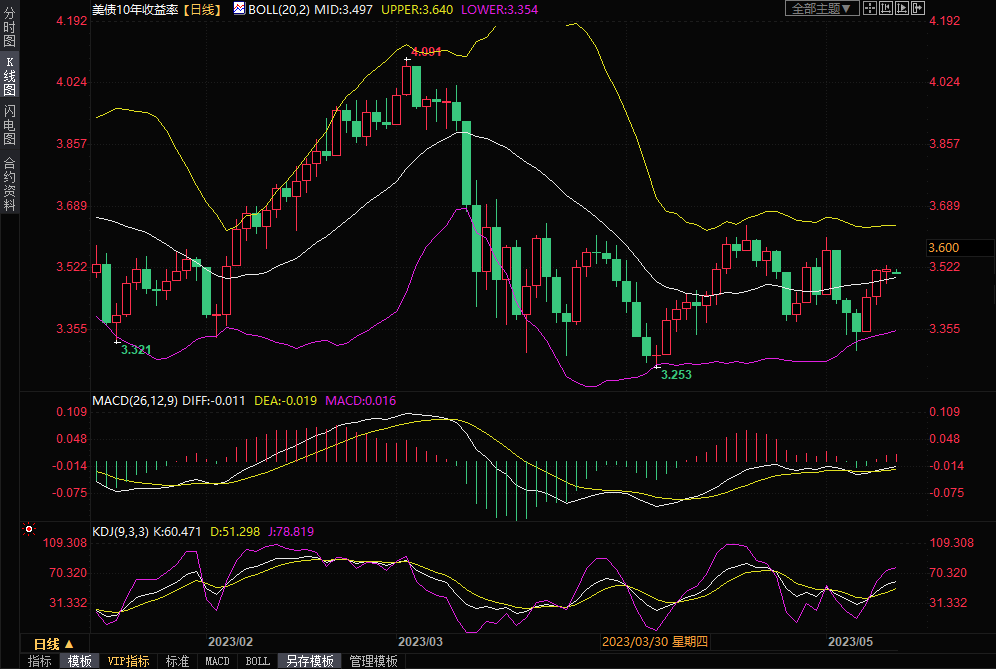Select the 模板 bottom tab
The height and width of the screenshot is (669, 996).
point(80,661)
